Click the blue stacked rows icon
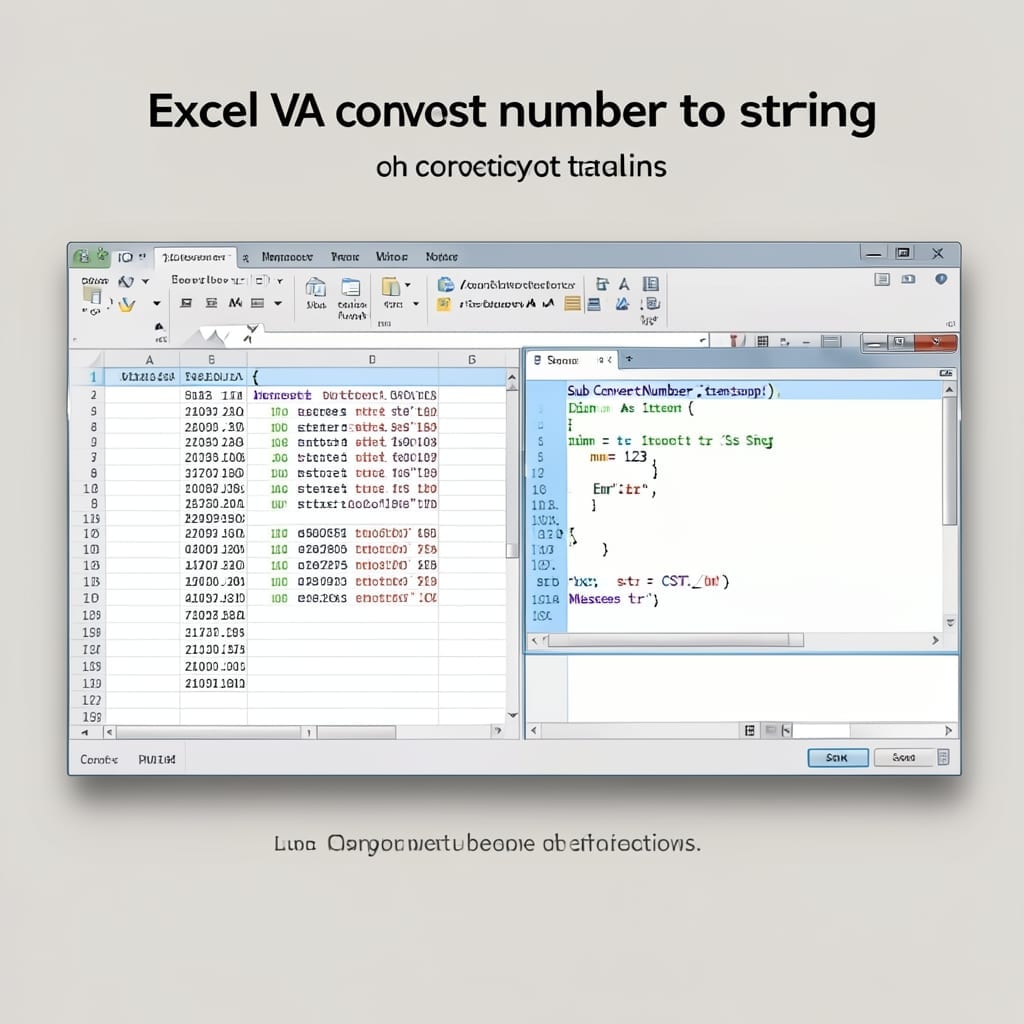Image resolution: width=1024 pixels, height=1024 pixels. click(x=594, y=304)
